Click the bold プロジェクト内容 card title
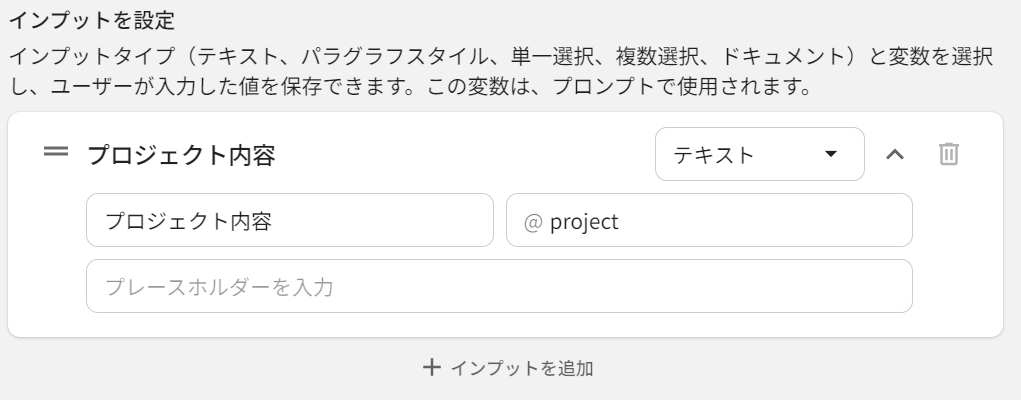1021x400 pixels. pos(180,155)
